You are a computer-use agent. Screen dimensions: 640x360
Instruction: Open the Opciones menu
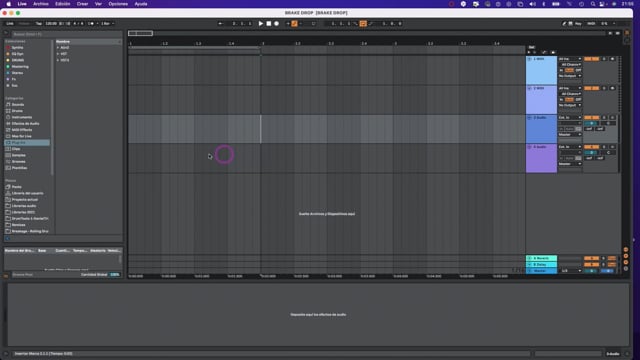pyautogui.click(x=118, y=4)
